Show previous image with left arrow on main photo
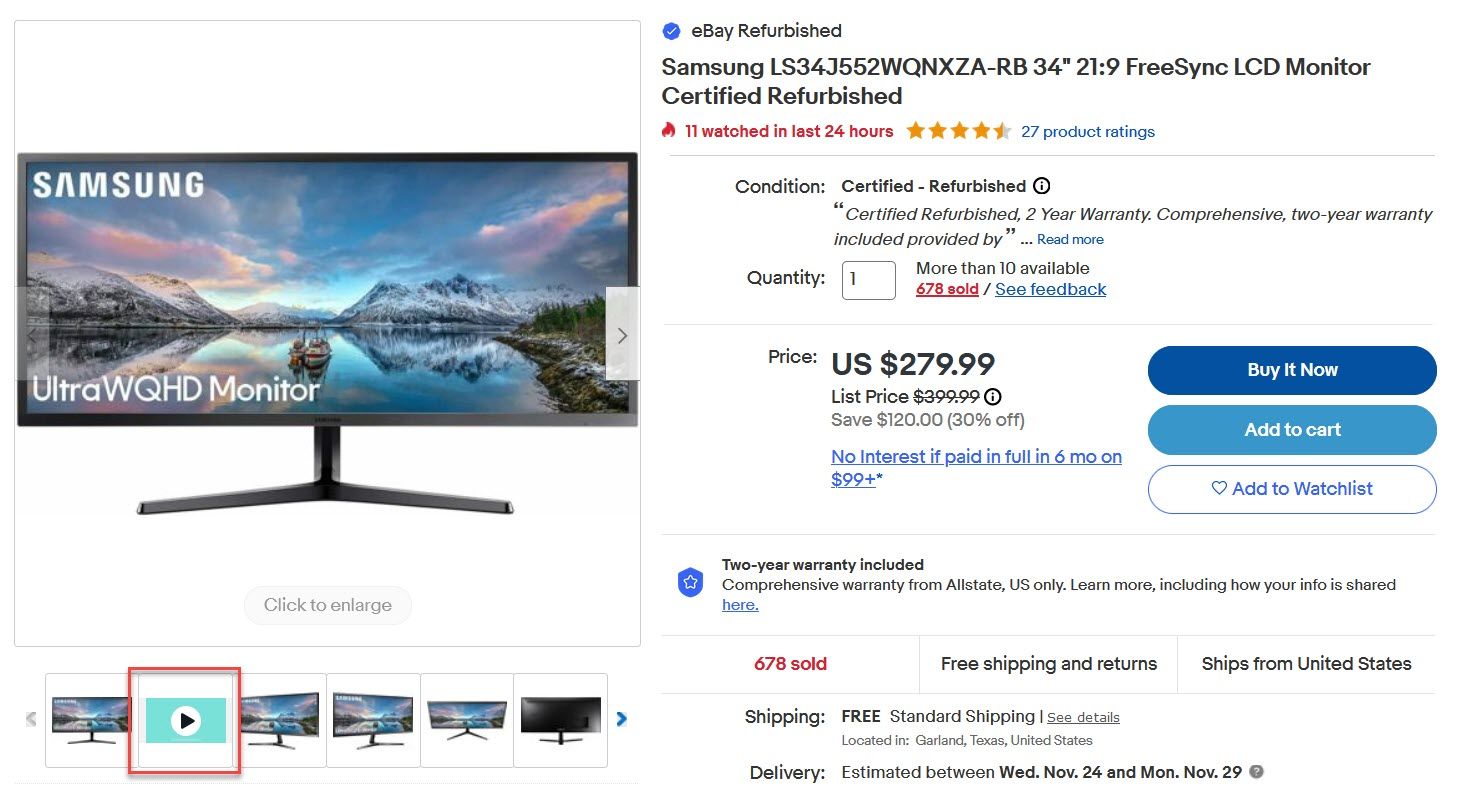The width and height of the screenshot is (1458, 788). (32, 334)
